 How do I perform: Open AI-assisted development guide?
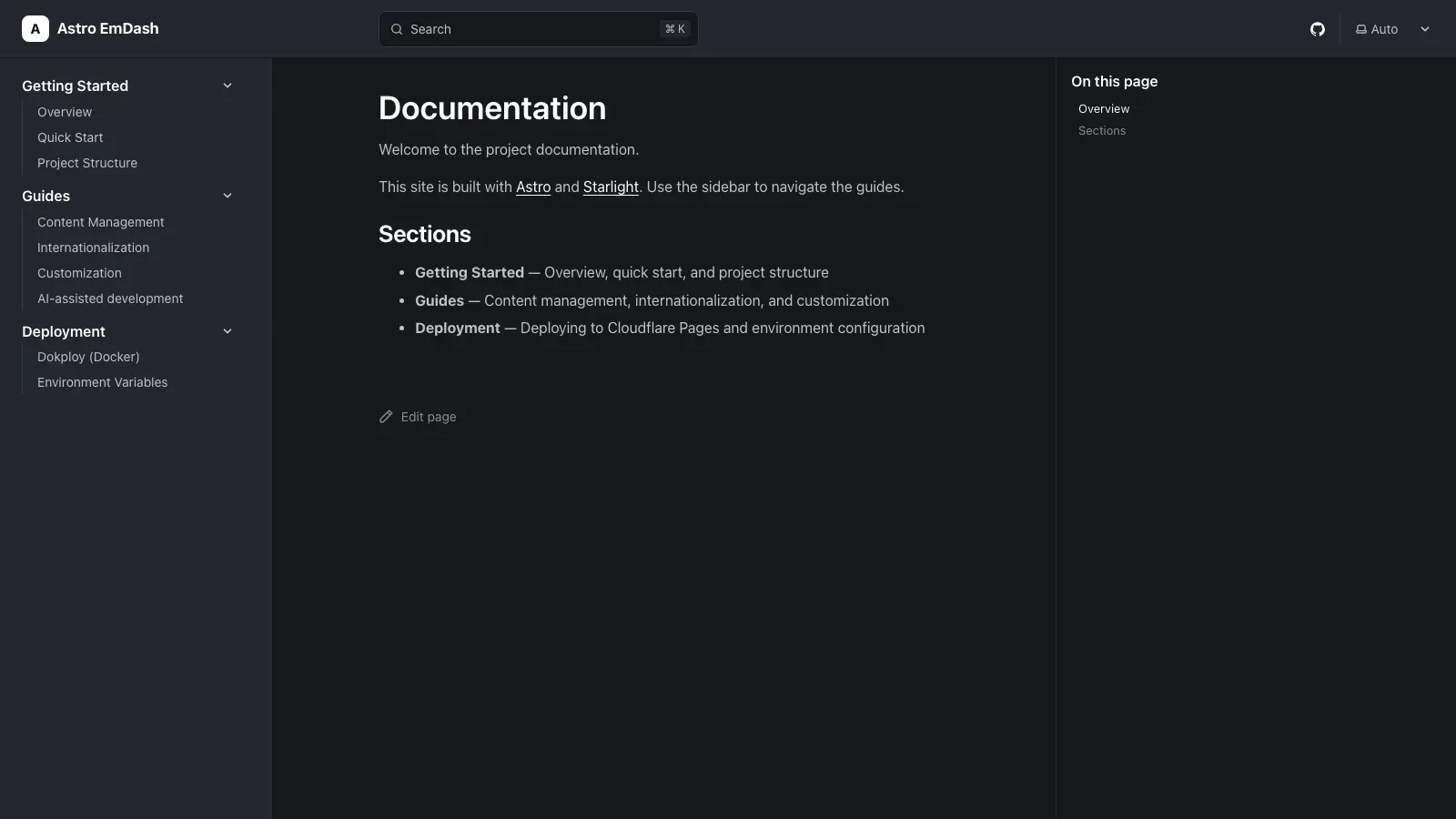(x=110, y=298)
